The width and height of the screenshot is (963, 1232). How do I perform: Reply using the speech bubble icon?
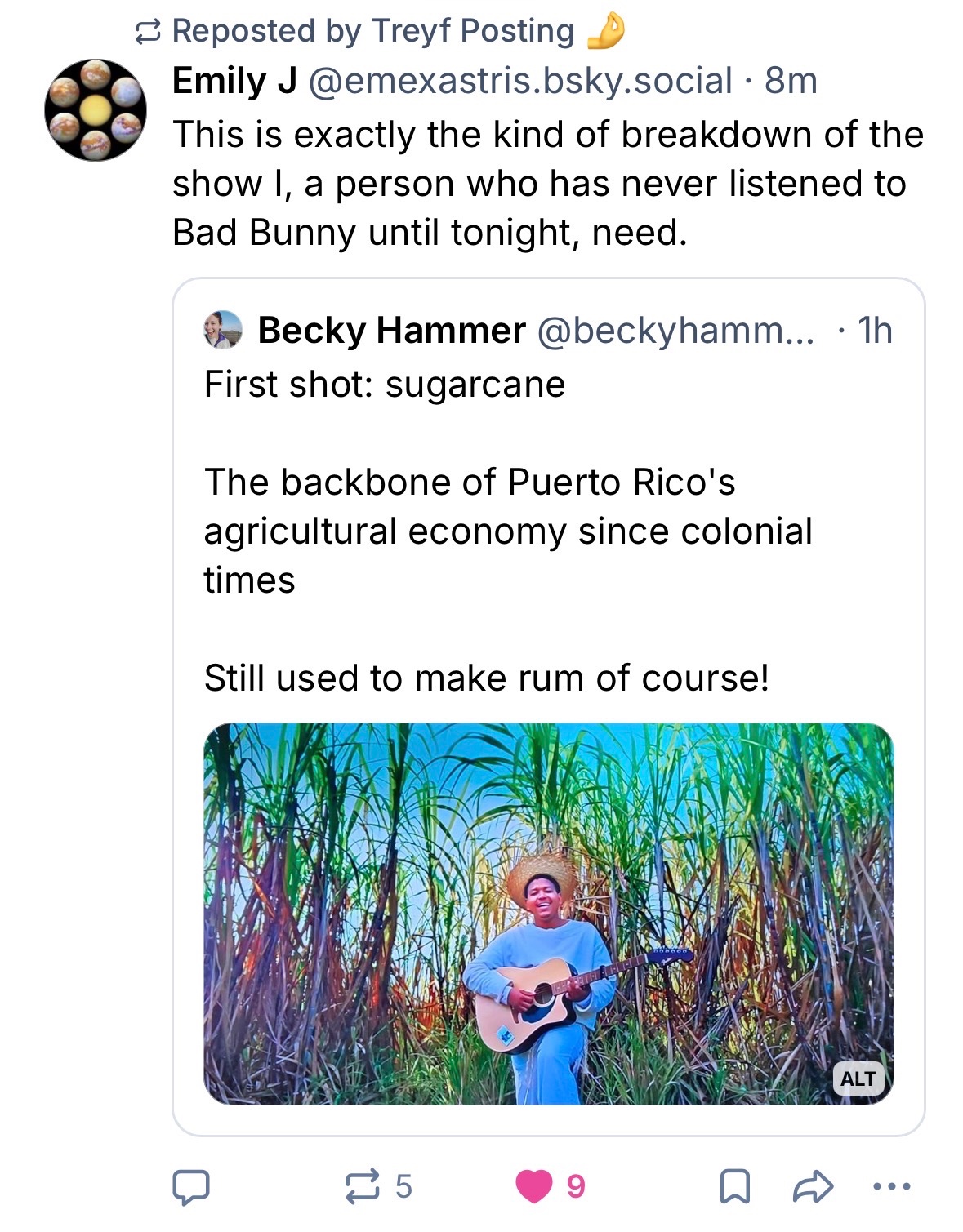(191, 1187)
